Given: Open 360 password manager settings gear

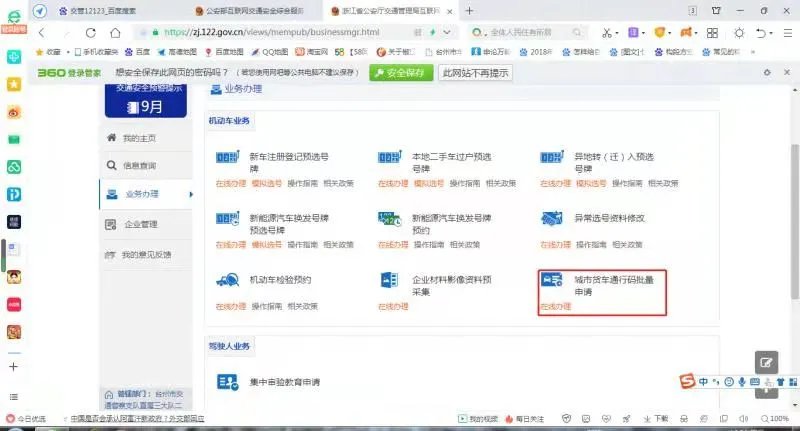Looking at the screenshot, I should (767, 72).
